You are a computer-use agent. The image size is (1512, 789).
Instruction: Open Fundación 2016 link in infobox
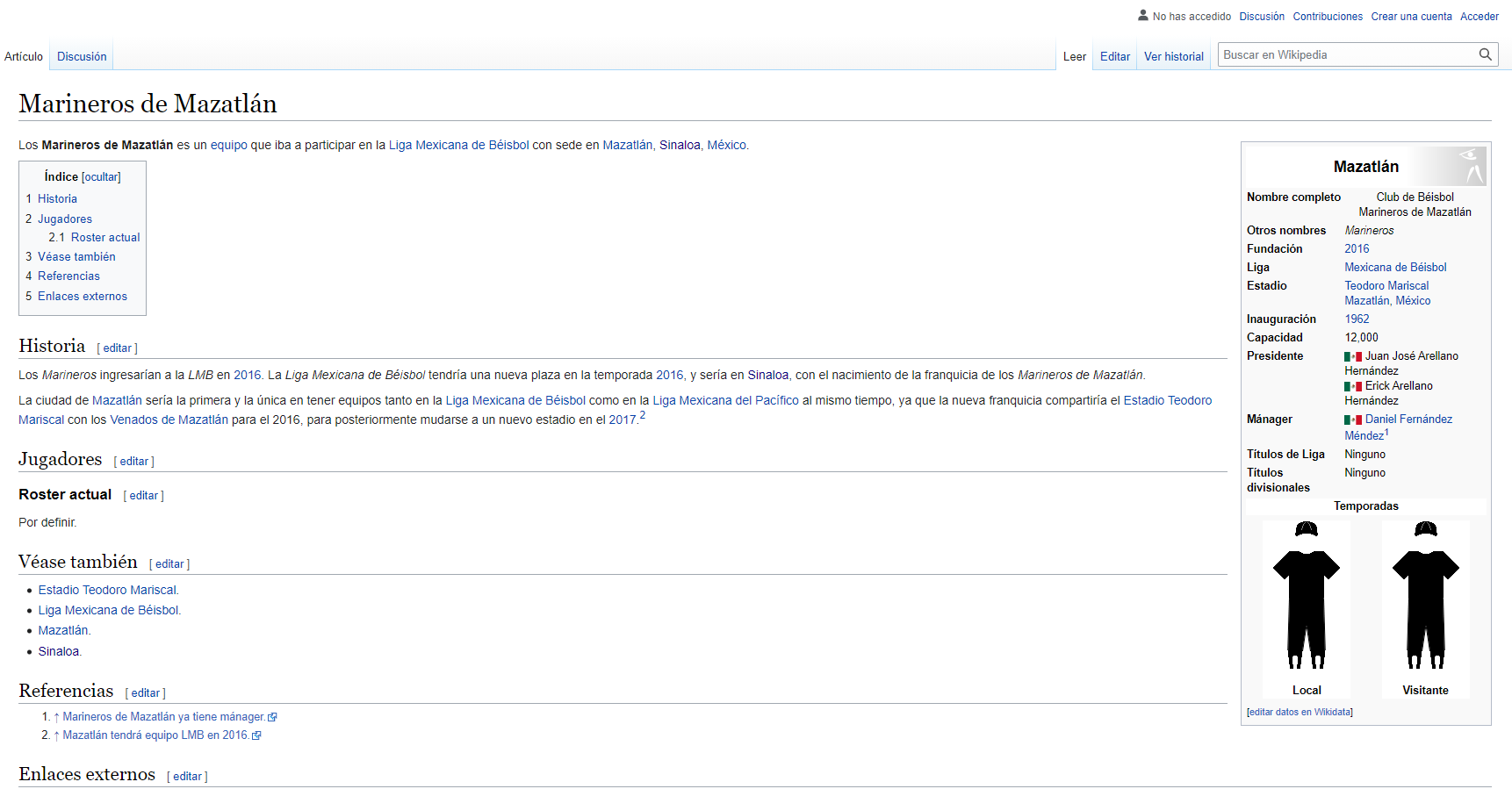[1357, 249]
